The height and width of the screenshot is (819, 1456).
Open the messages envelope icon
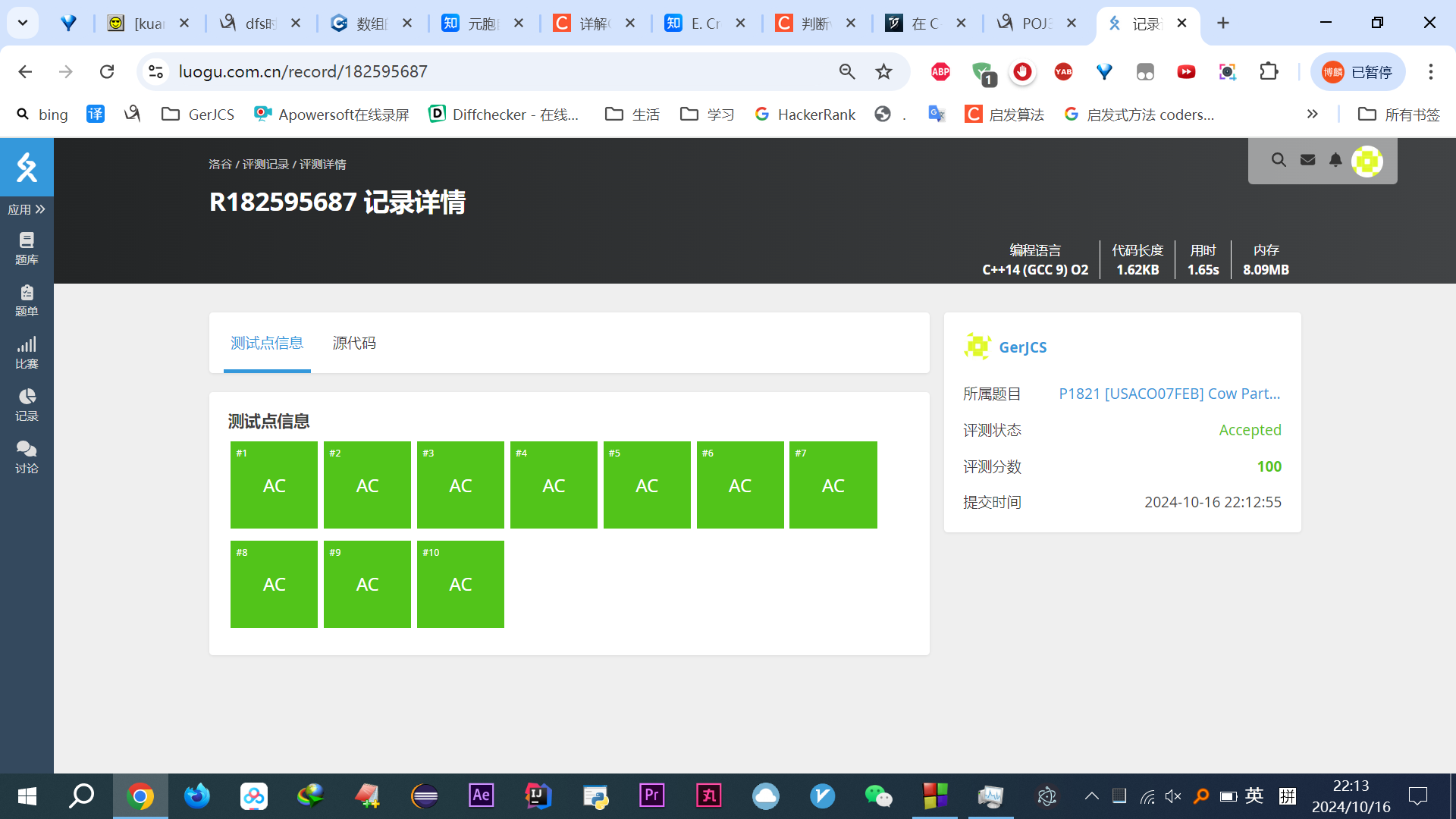point(1307,160)
